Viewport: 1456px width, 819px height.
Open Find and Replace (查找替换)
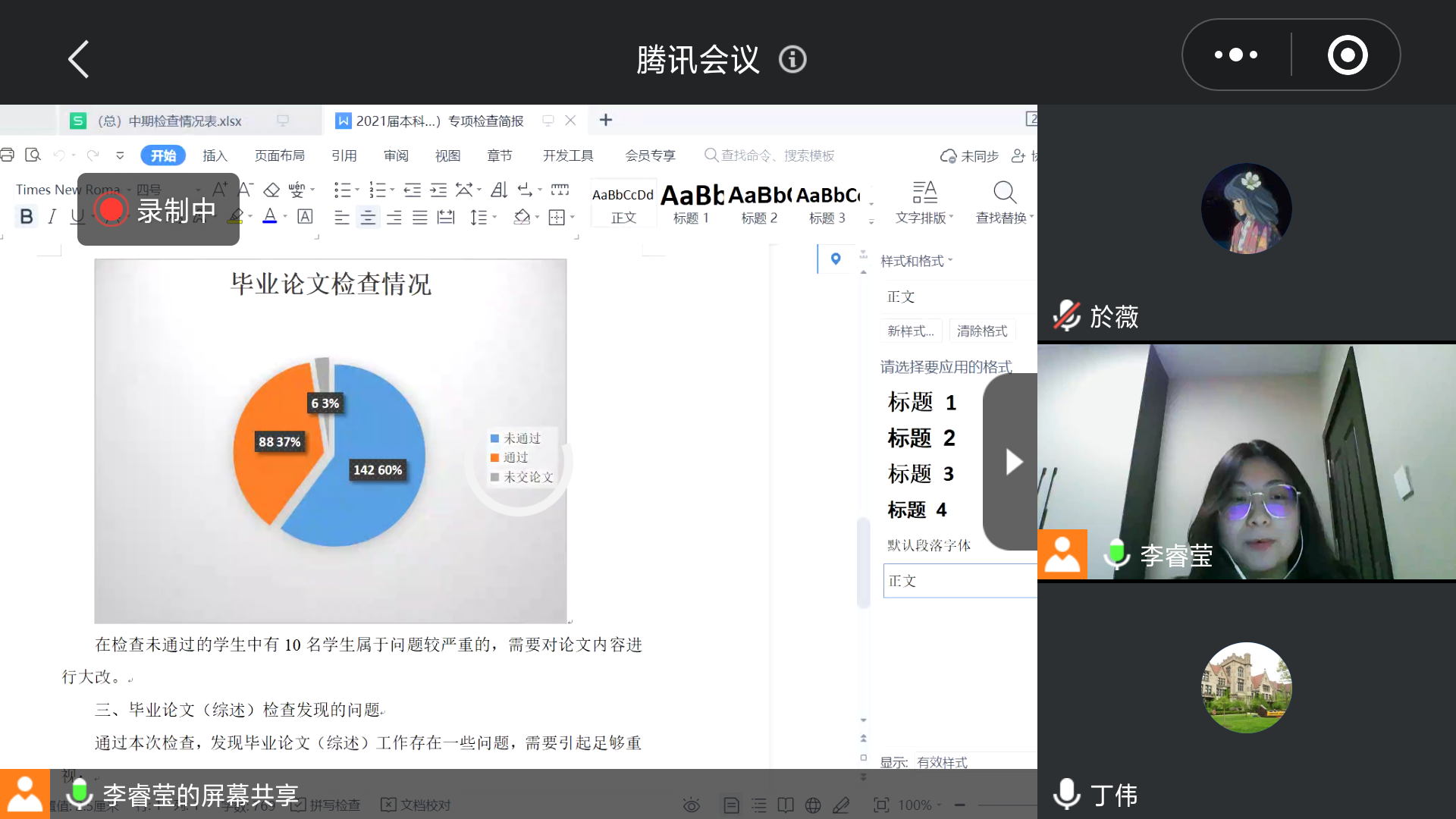point(1005,201)
